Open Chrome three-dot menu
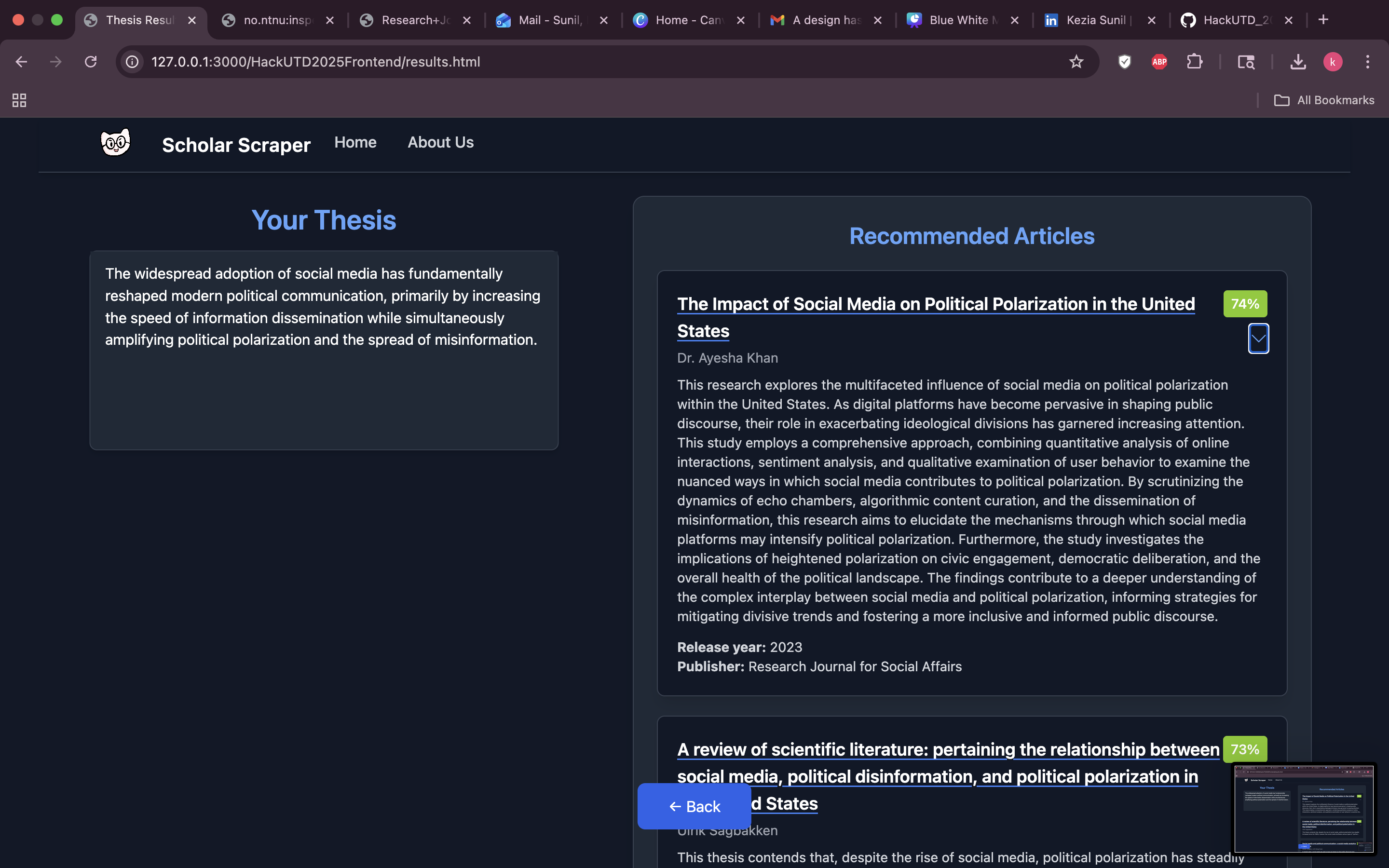This screenshot has height=868, width=1389. [1368, 61]
